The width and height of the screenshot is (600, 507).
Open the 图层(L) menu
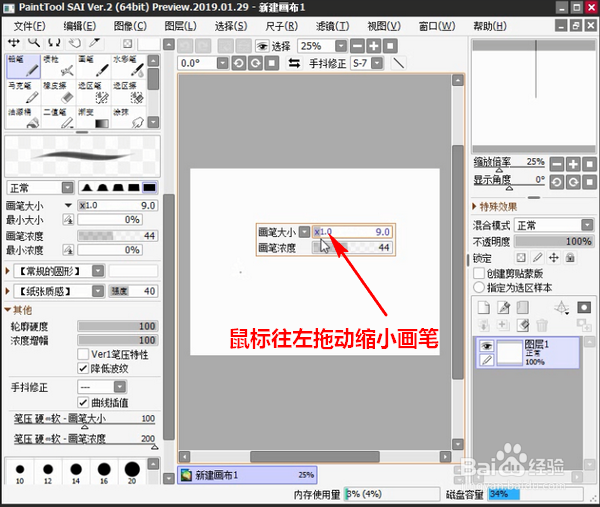tap(180, 26)
